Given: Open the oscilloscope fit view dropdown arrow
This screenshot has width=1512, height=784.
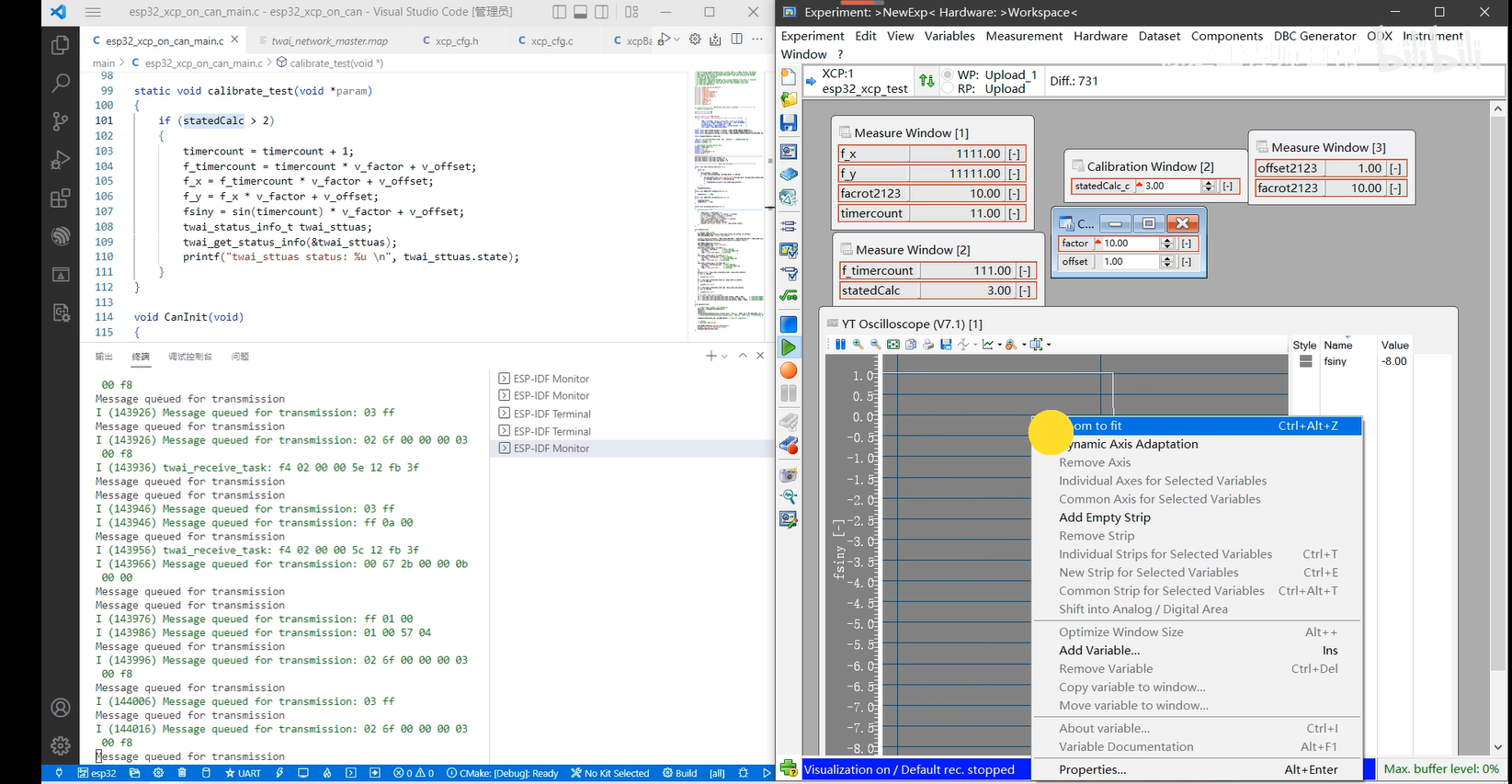Looking at the screenshot, I should coord(1049,345).
